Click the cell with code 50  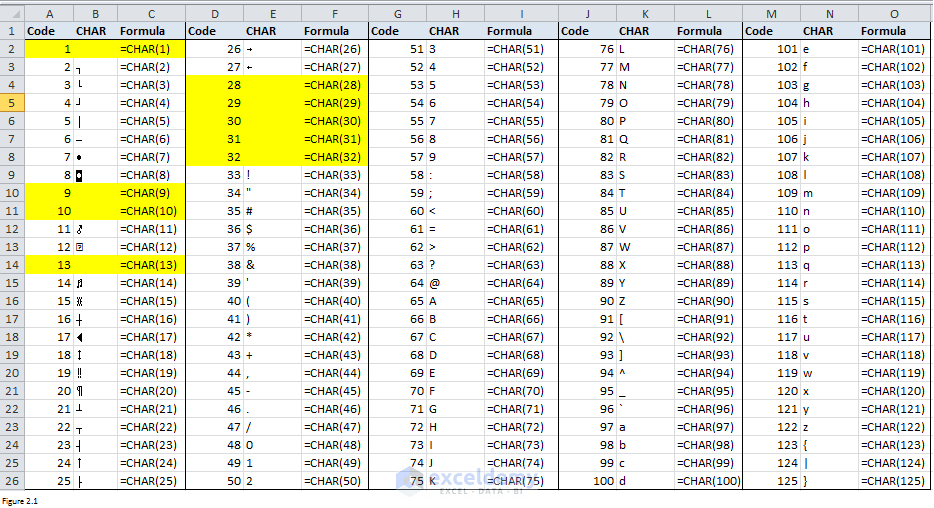214,481
